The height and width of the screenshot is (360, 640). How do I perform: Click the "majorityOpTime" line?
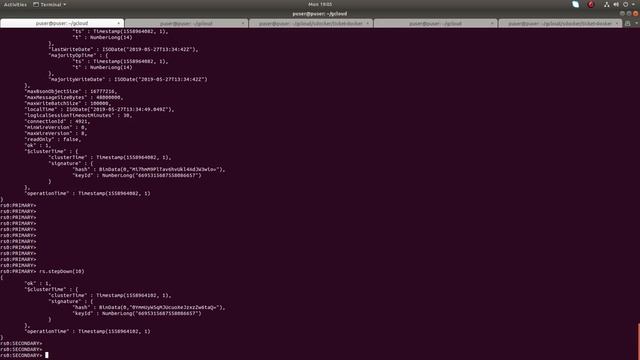coord(78,55)
